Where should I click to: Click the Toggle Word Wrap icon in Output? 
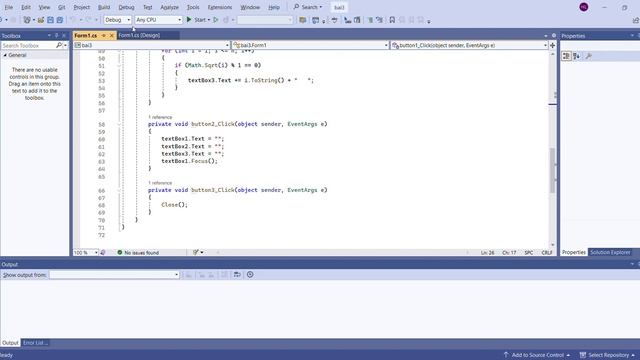pyautogui.click(x=237, y=275)
